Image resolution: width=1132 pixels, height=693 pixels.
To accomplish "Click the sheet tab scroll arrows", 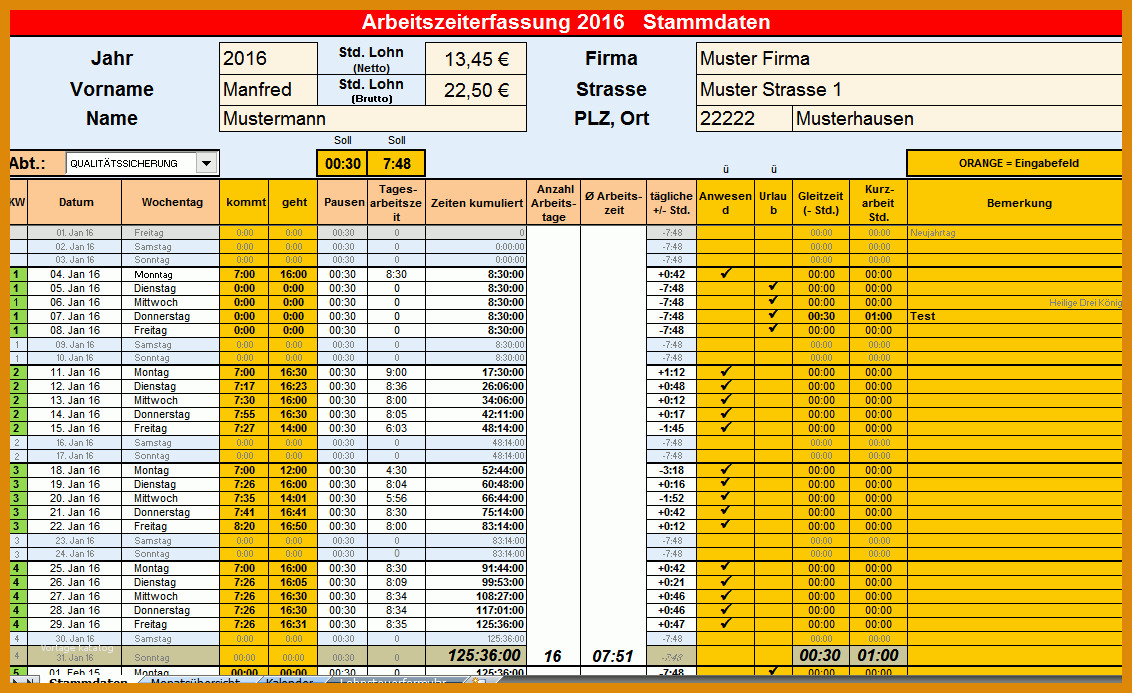I will (x=20, y=684).
